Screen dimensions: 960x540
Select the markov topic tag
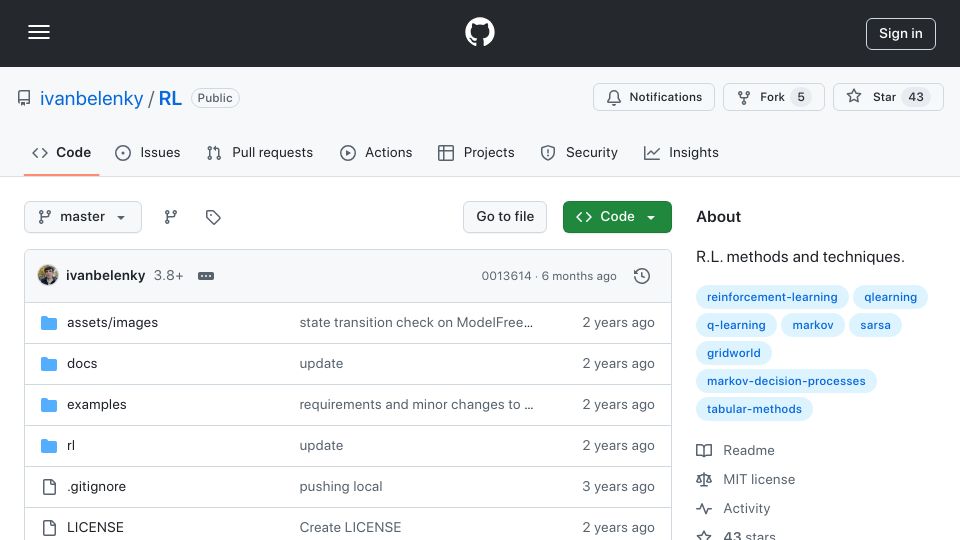(812, 325)
